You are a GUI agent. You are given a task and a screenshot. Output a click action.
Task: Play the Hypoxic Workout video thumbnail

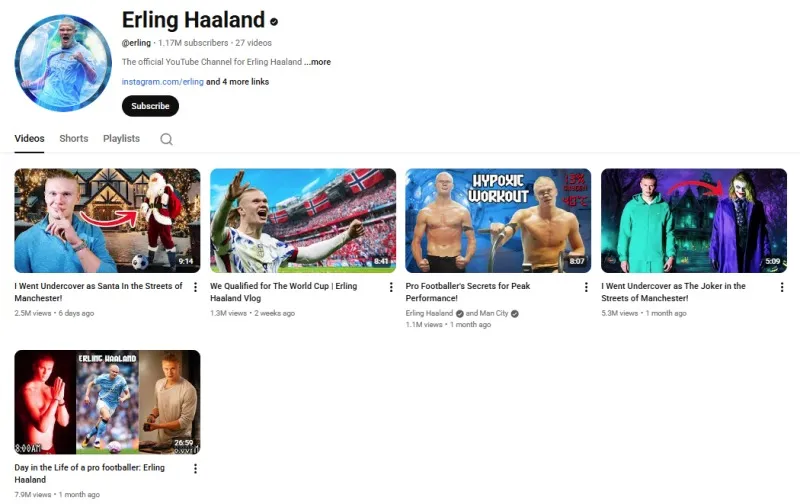tap(498, 220)
